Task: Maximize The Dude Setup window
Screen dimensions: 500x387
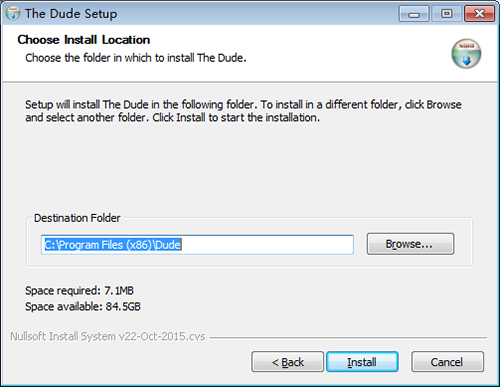Action: click(446, 14)
